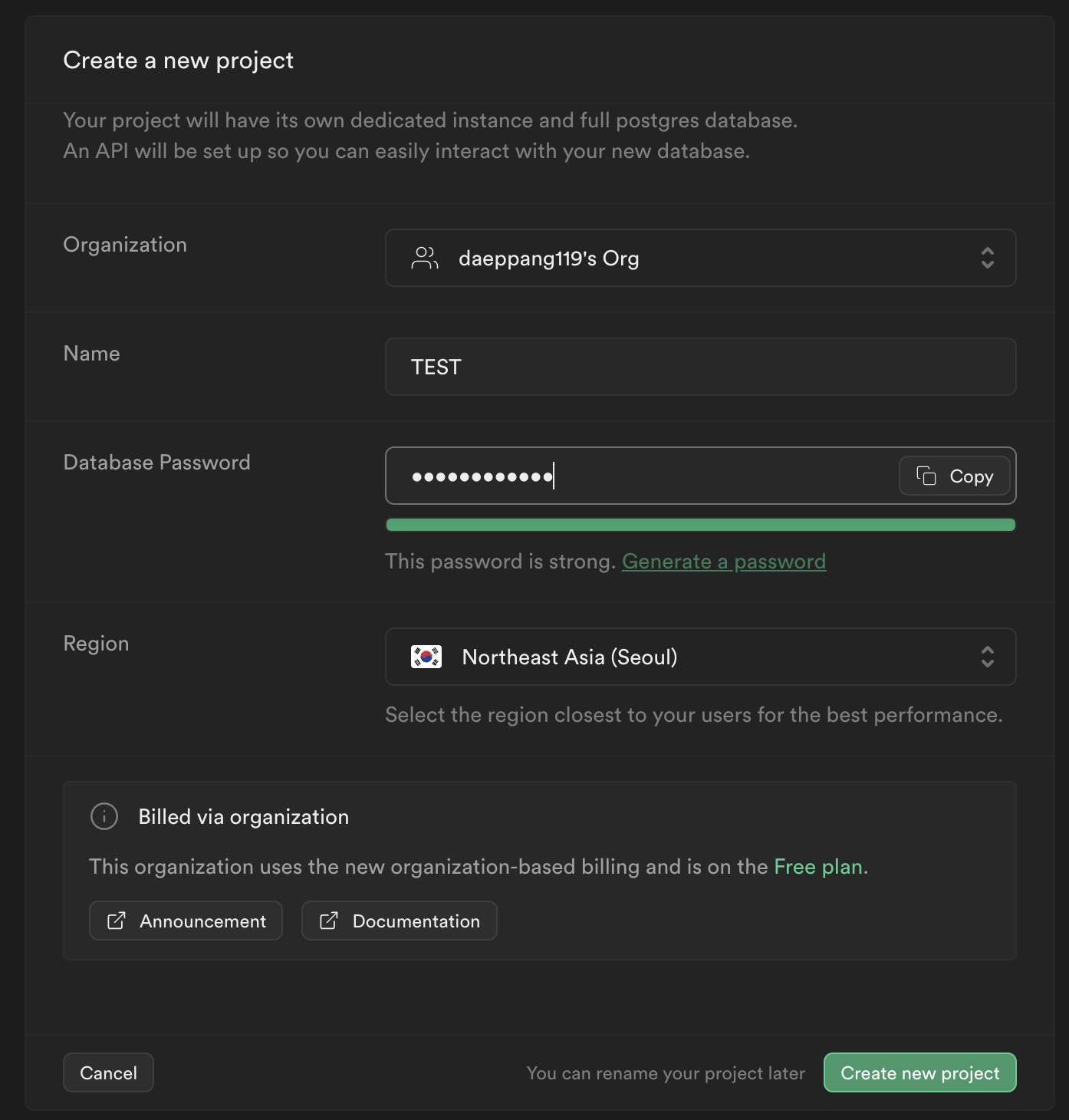Image resolution: width=1069 pixels, height=1120 pixels.
Task: Click the South Korea flag icon
Action: pyautogui.click(x=426, y=657)
